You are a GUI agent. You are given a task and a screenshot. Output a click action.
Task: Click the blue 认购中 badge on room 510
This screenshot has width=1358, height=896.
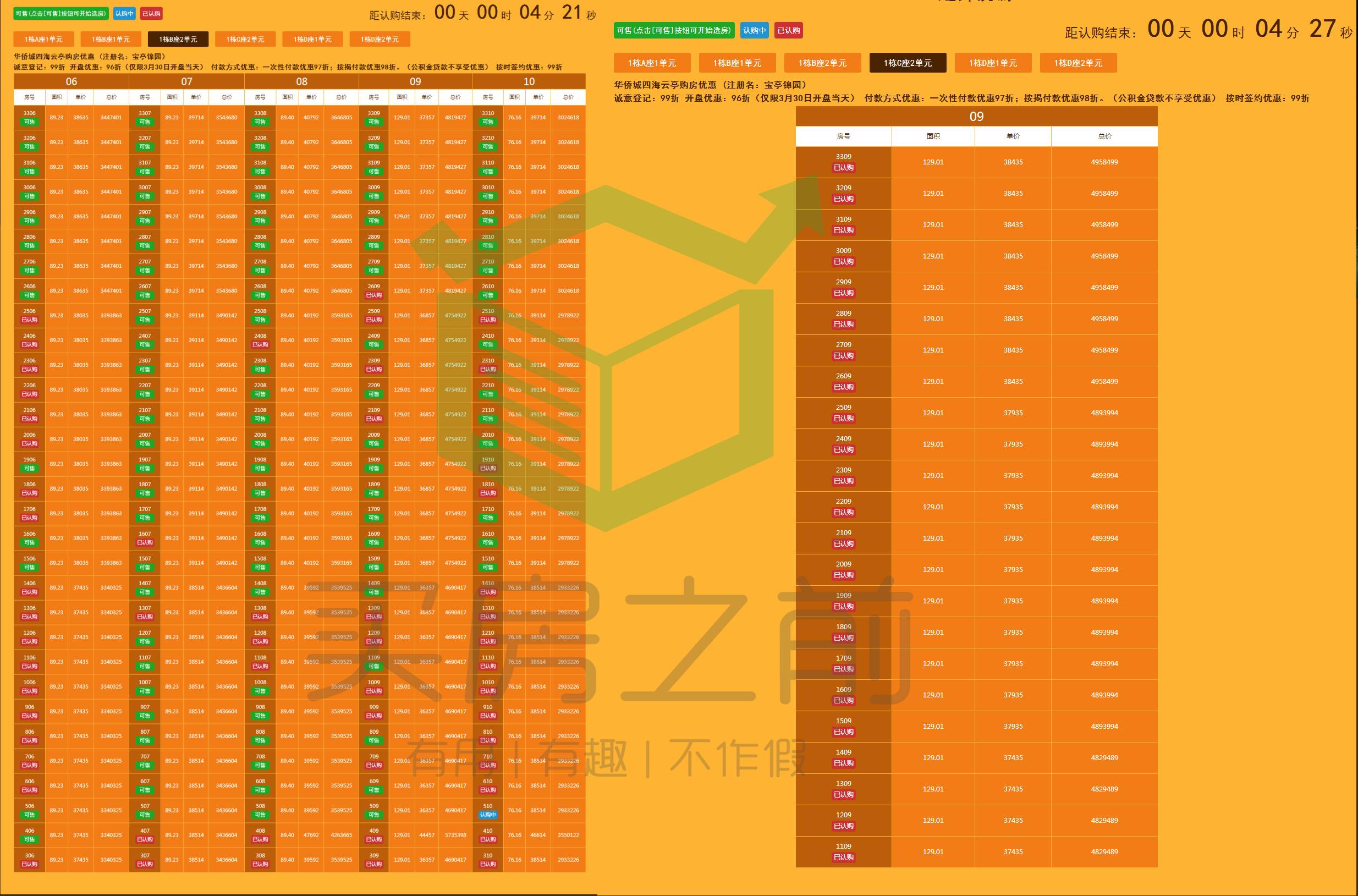(x=487, y=815)
